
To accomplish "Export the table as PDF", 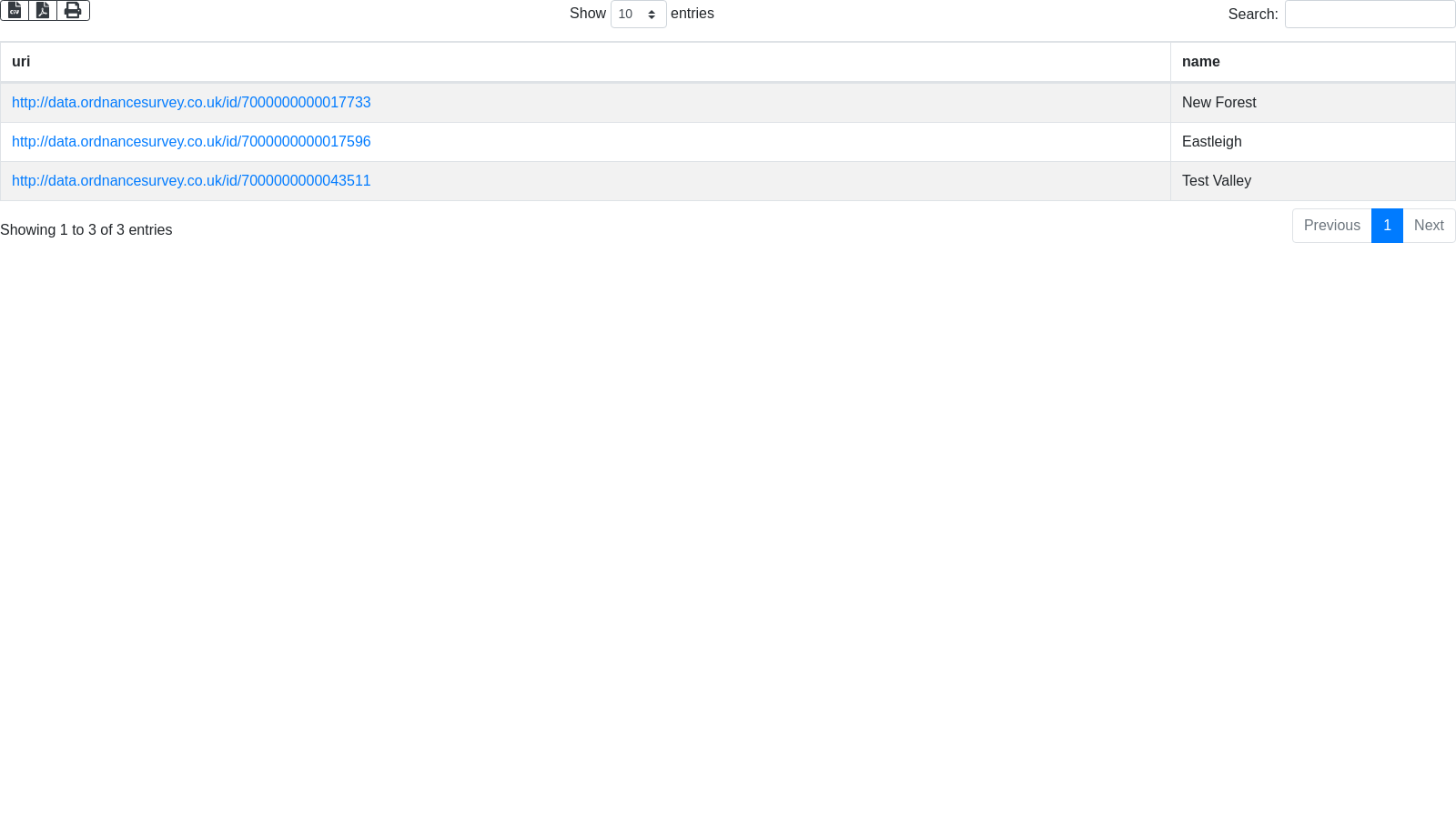I will (x=43, y=10).
